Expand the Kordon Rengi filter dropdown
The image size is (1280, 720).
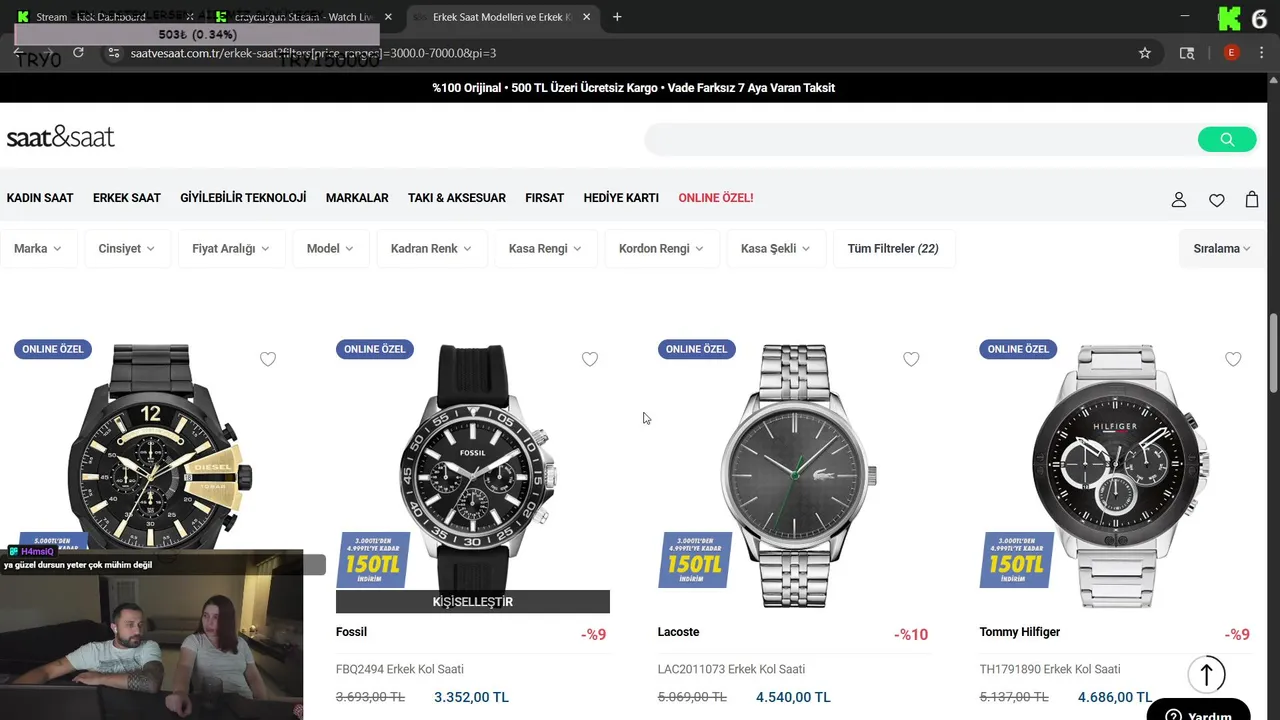pos(661,248)
